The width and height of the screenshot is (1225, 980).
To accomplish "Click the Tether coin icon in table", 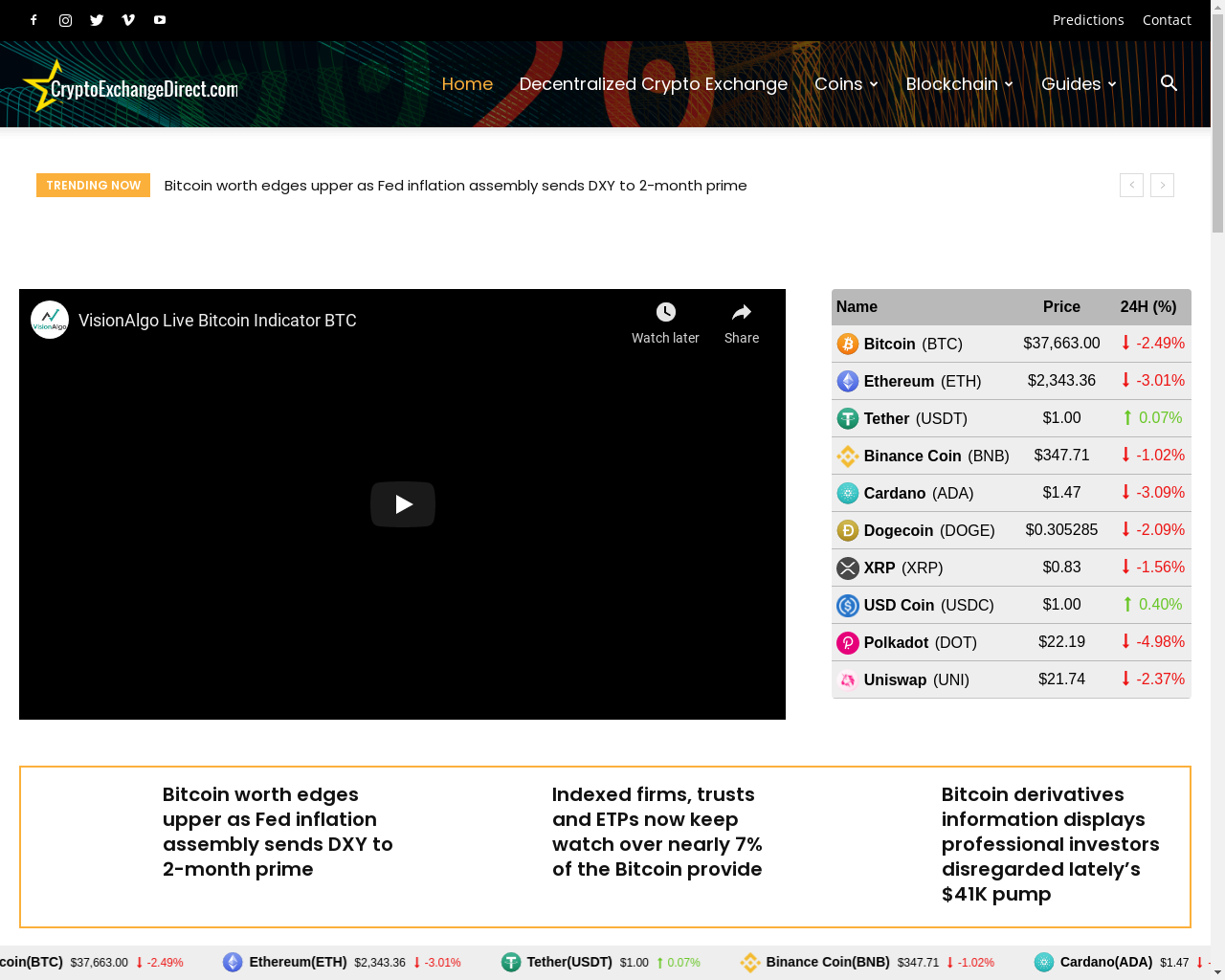I will pos(848,418).
